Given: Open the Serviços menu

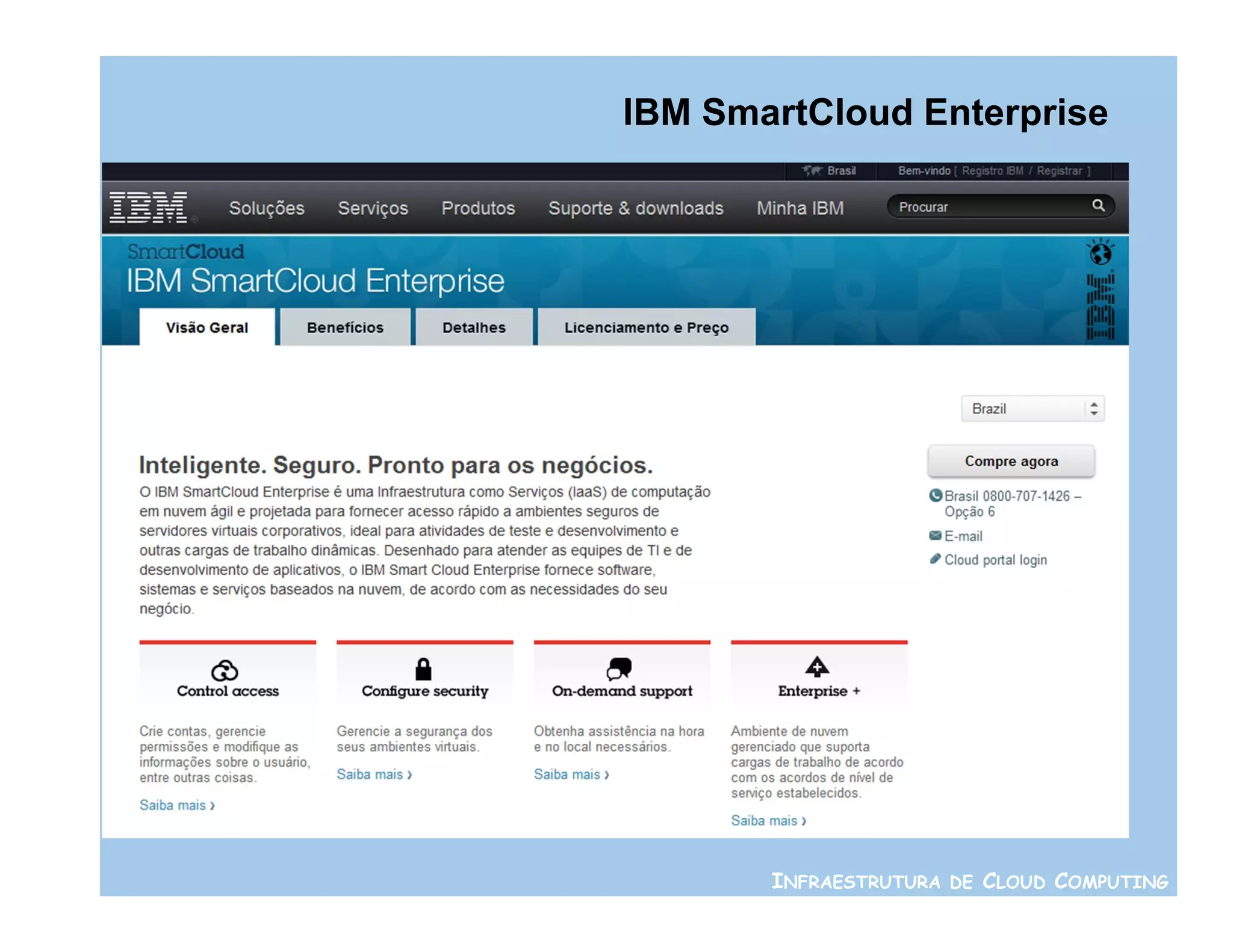Looking at the screenshot, I should pos(373,208).
